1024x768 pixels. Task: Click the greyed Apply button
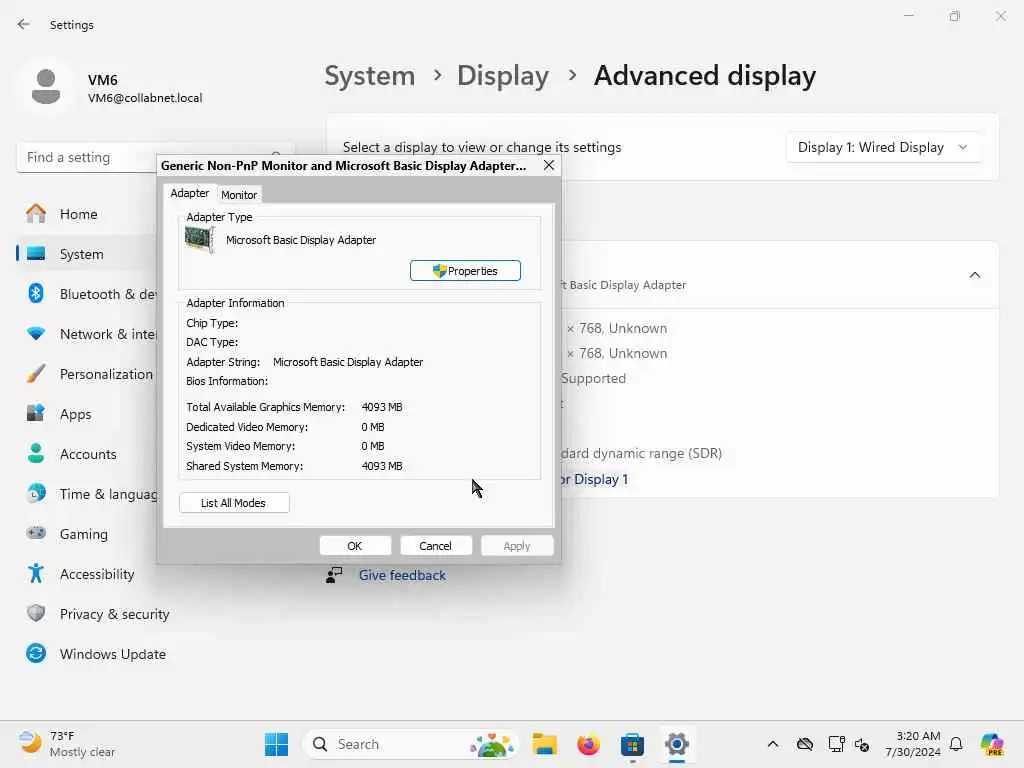517,545
